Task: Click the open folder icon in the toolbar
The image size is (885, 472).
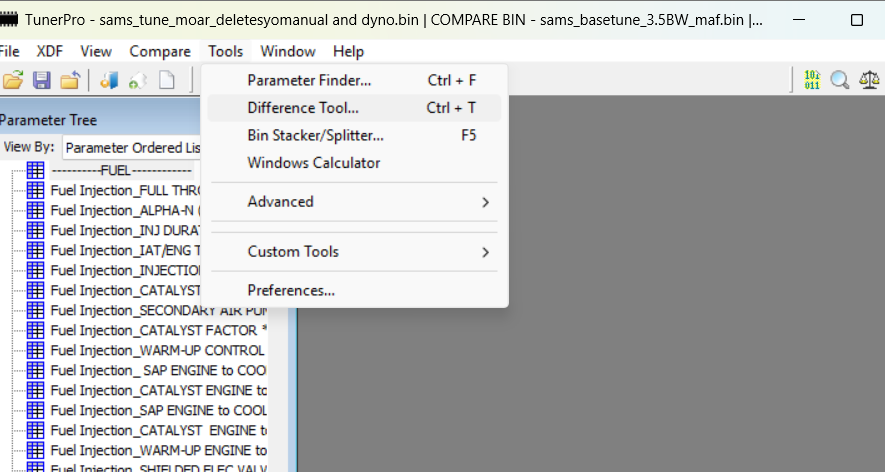Action: 13,80
